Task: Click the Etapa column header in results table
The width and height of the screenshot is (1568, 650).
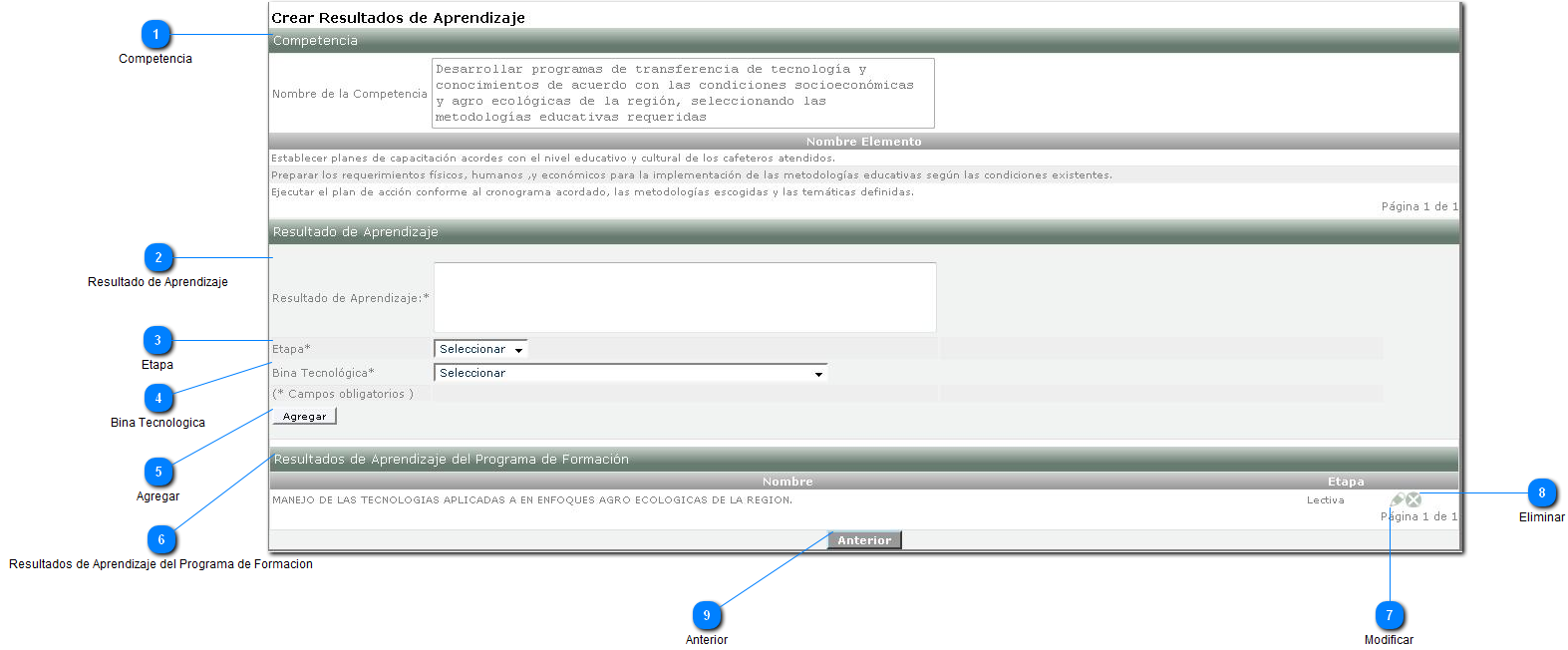Action: pos(1346,482)
